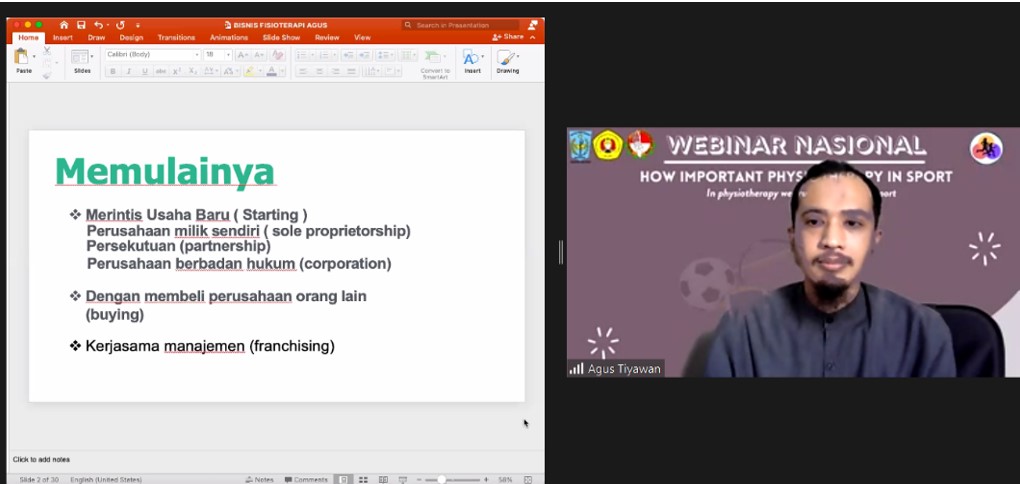Screen dimensions: 1020x484
Task: Click the font color A button
Action: [271, 72]
